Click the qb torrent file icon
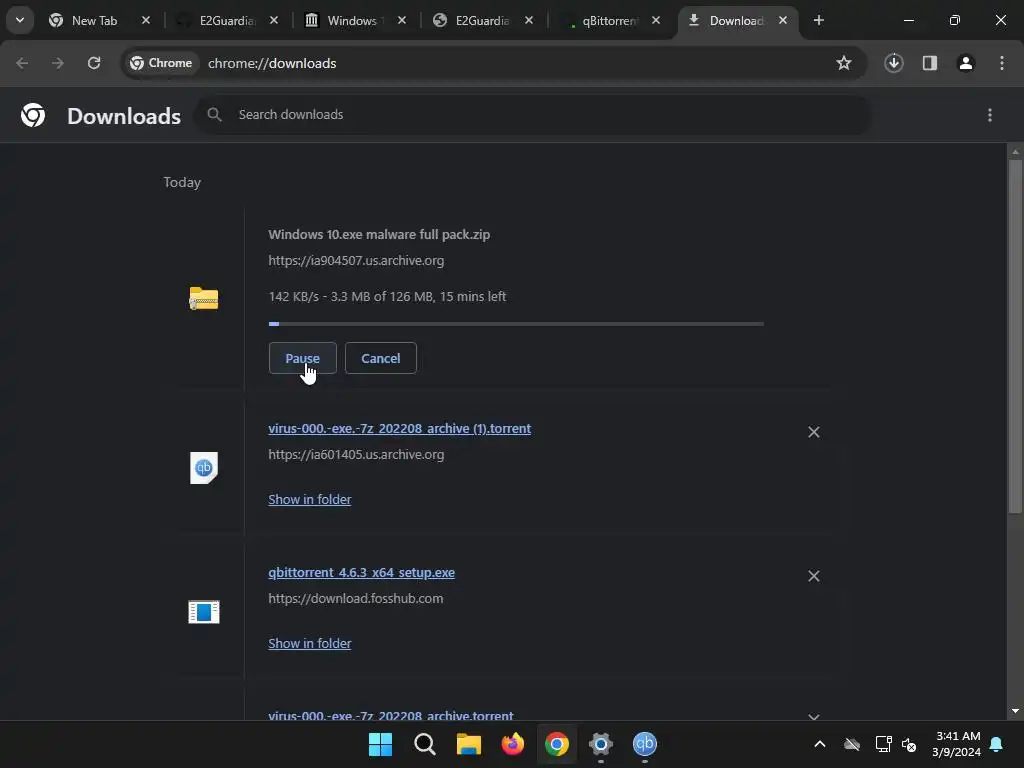Viewport: 1024px width, 768px height. coord(204,468)
